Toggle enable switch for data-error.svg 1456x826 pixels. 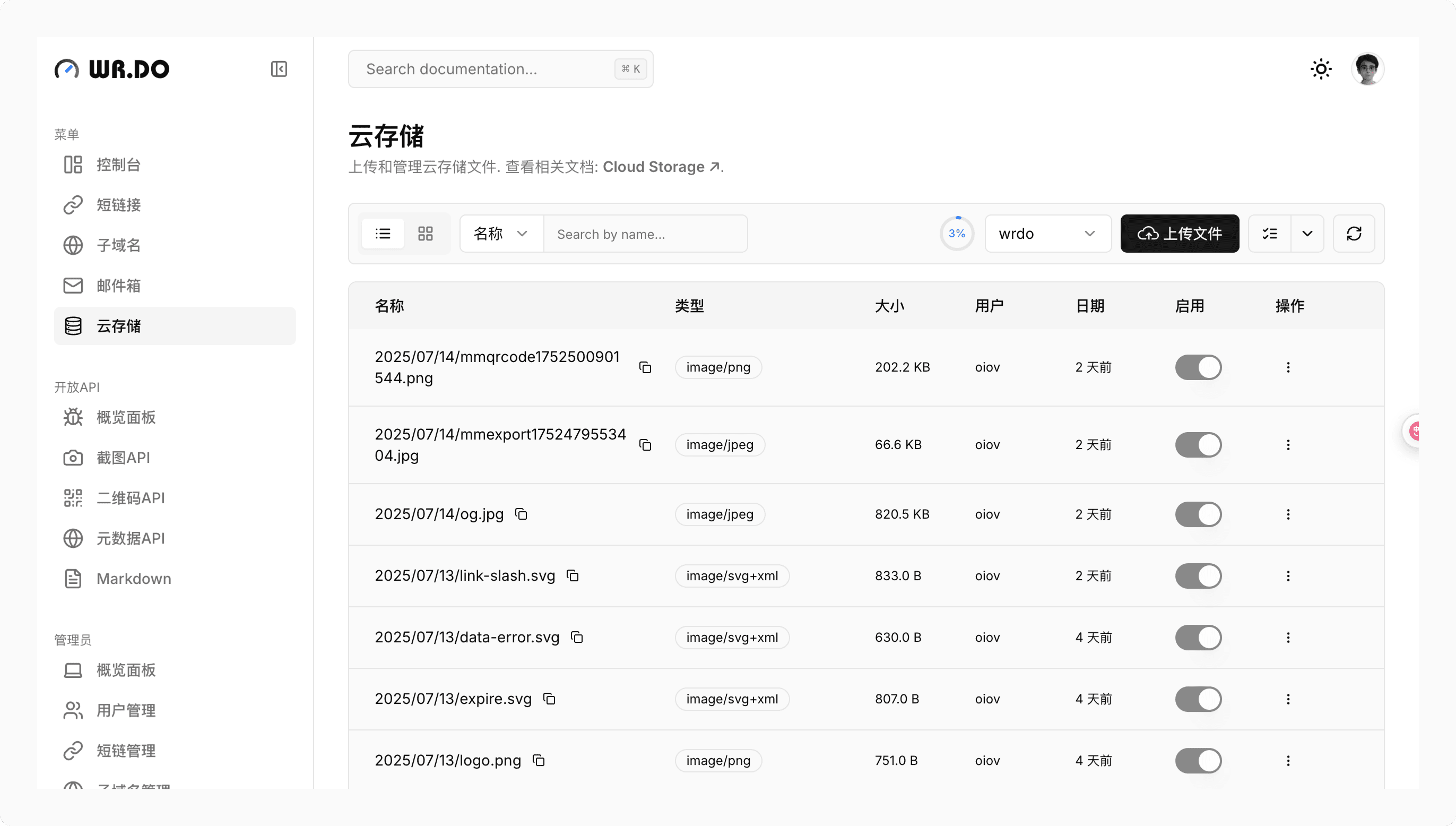(x=1198, y=637)
